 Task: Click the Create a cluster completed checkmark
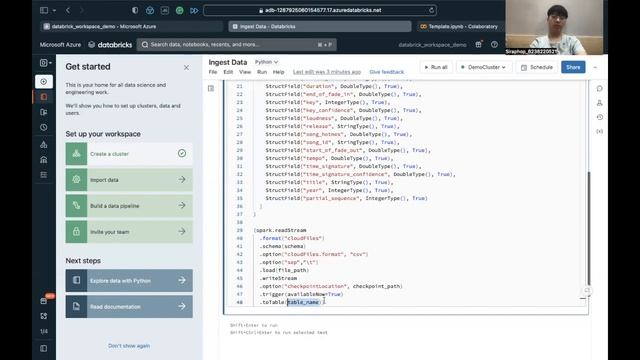click(x=182, y=153)
